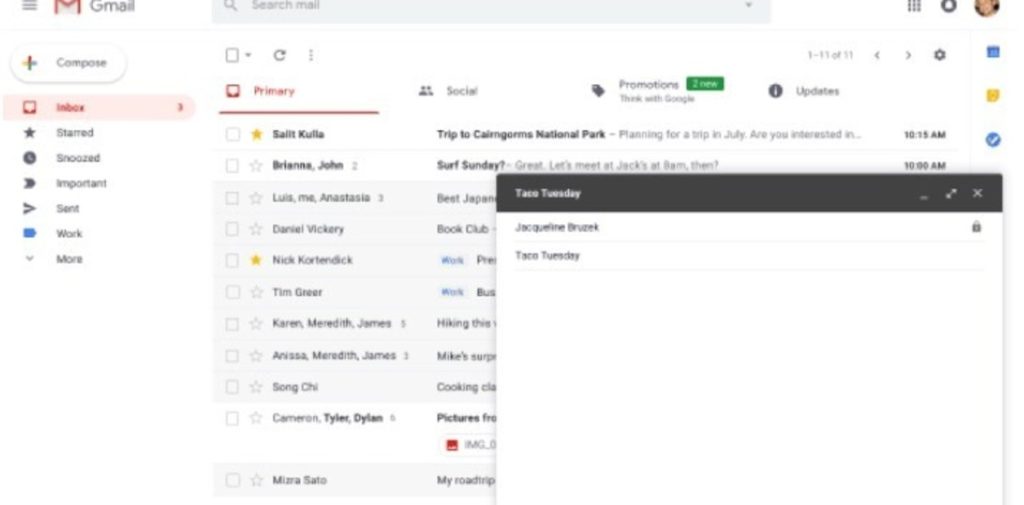Screen dimensions: 1024x505
Task: Check the Nick Kortendick email checkbox
Action: (x=232, y=260)
